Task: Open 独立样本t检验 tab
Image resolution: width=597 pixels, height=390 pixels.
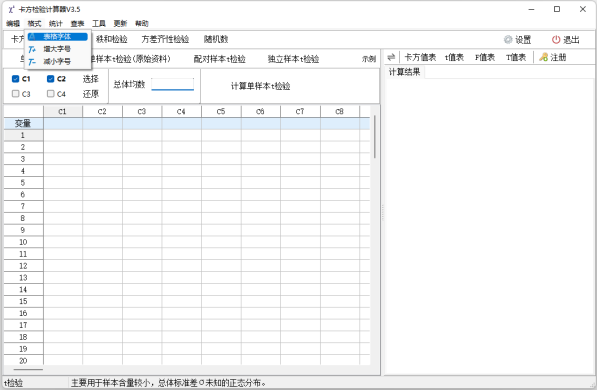Action: coord(294,59)
